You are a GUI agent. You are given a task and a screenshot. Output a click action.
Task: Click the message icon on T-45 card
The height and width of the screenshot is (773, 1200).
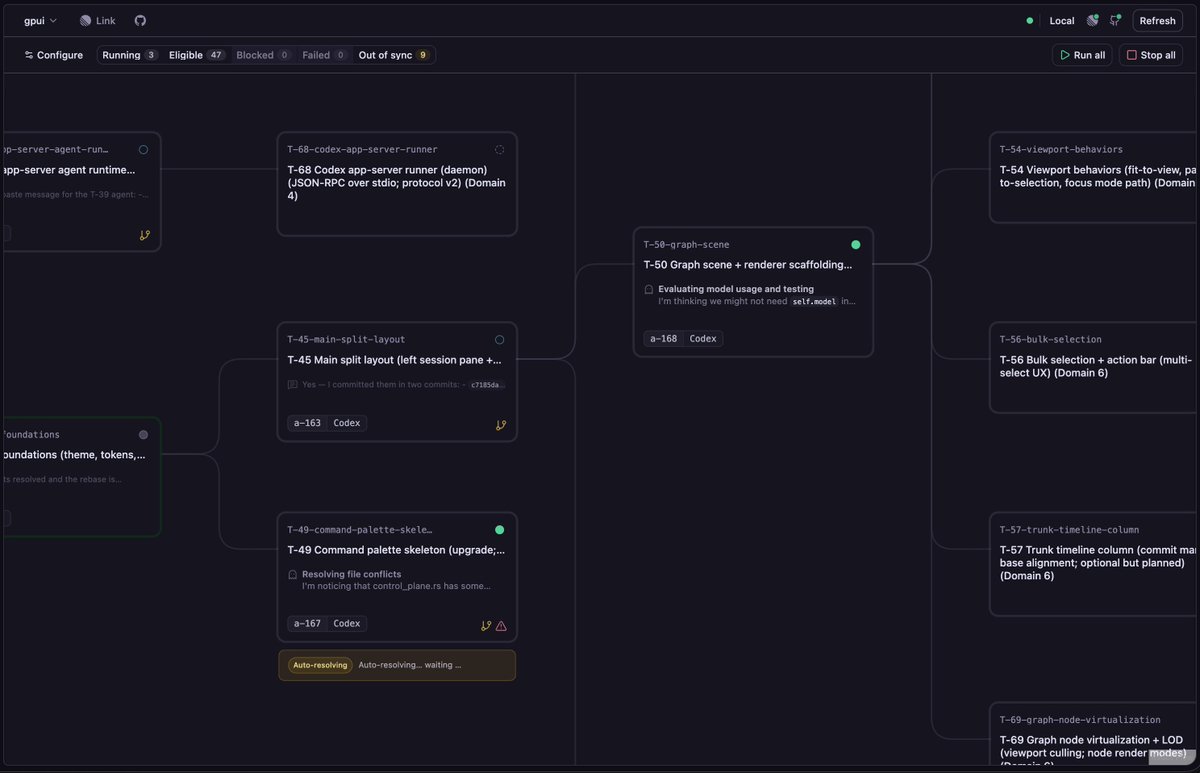[292, 384]
